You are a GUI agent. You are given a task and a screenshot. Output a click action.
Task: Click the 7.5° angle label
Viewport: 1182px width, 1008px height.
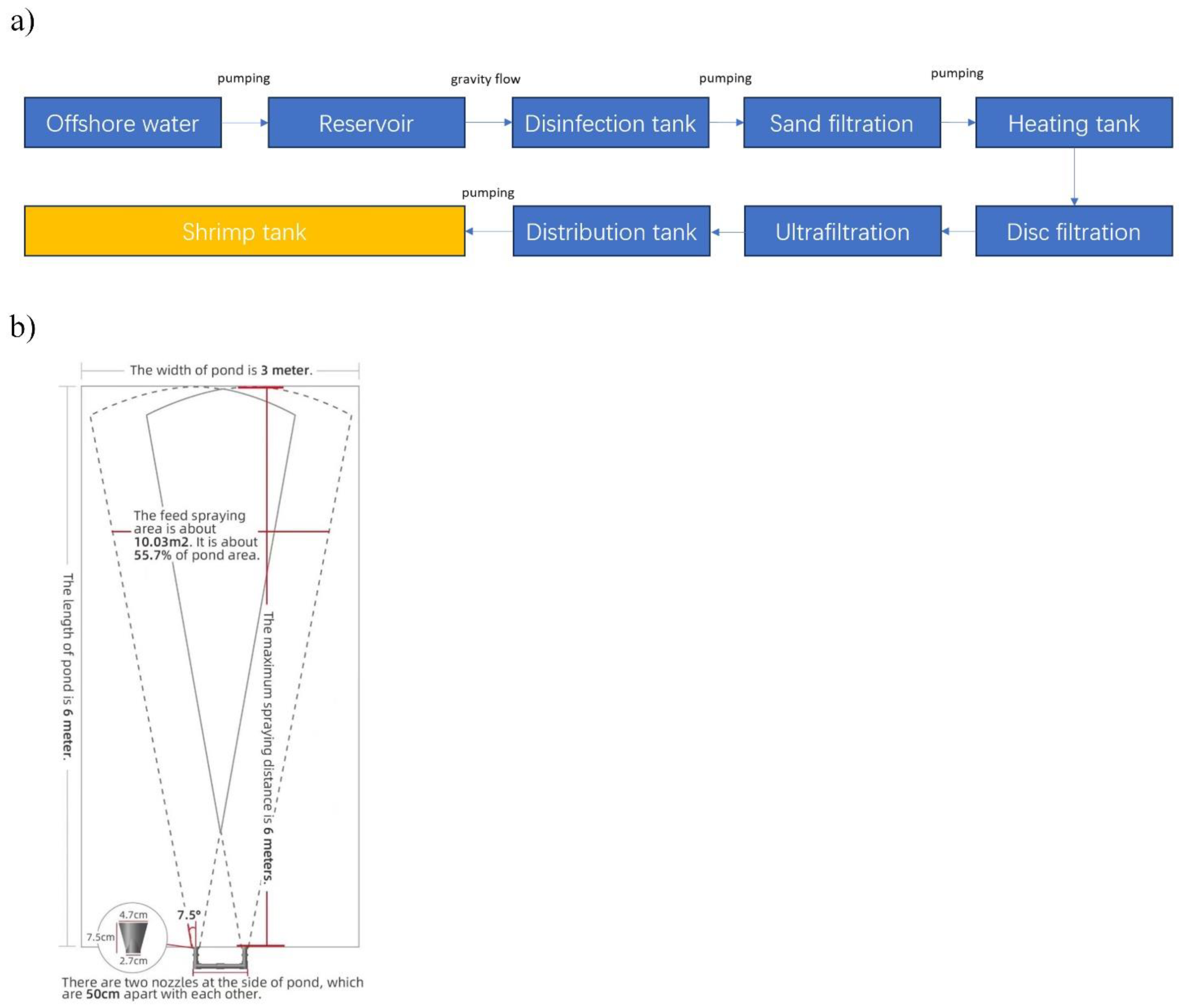[x=188, y=915]
